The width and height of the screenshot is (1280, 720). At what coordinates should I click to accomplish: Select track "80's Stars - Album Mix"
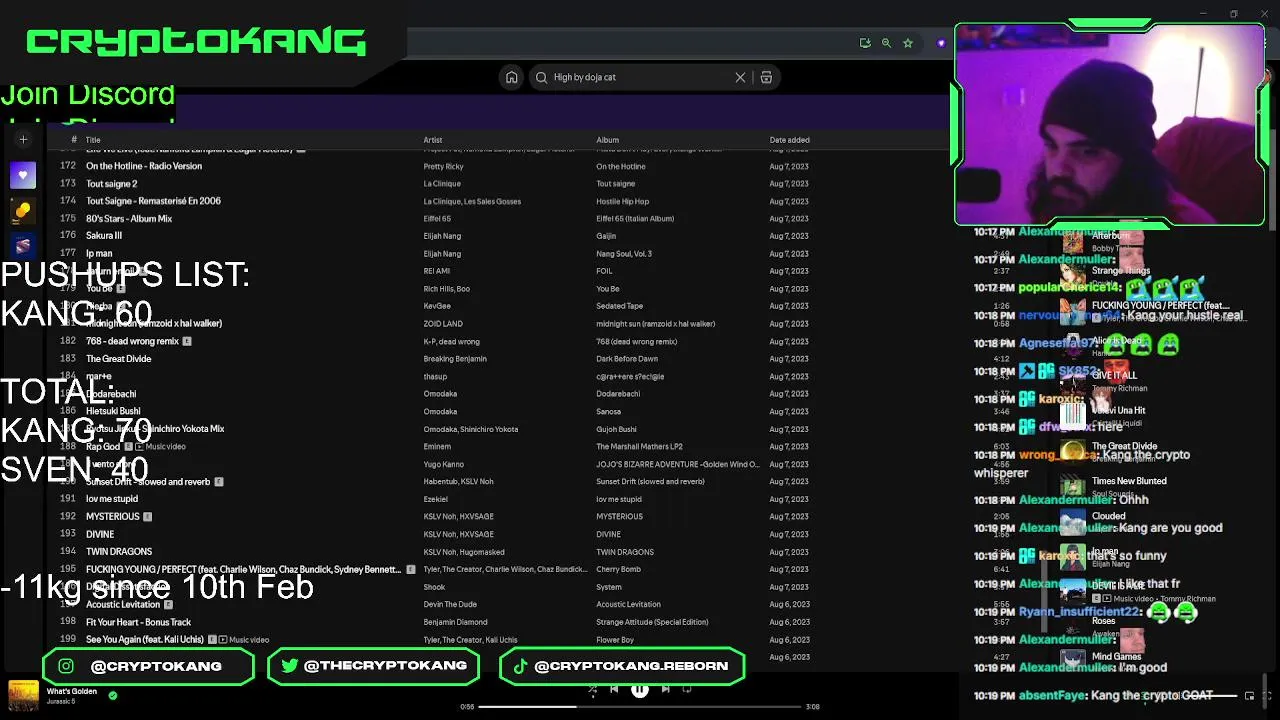pos(129,219)
